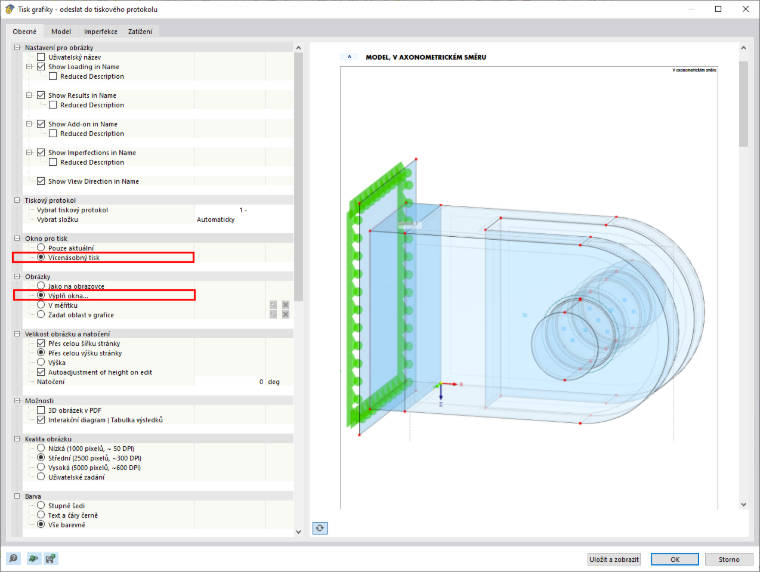Image resolution: width=760 pixels, height=572 pixels.
Task: Toggle Autoadjustment of height on edit
Action: [x=41, y=372]
